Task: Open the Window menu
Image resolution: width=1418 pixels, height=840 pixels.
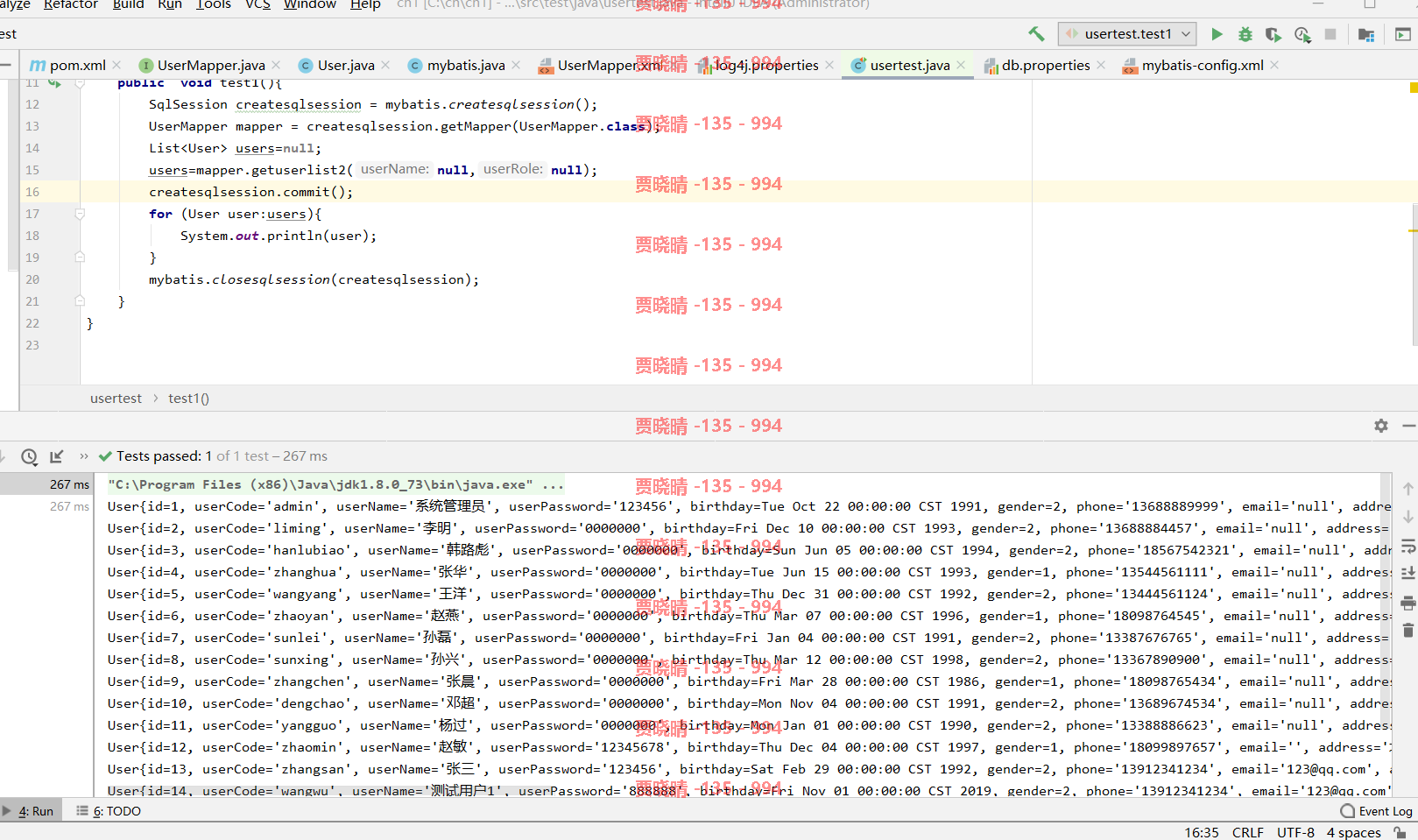Action: [x=310, y=4]
